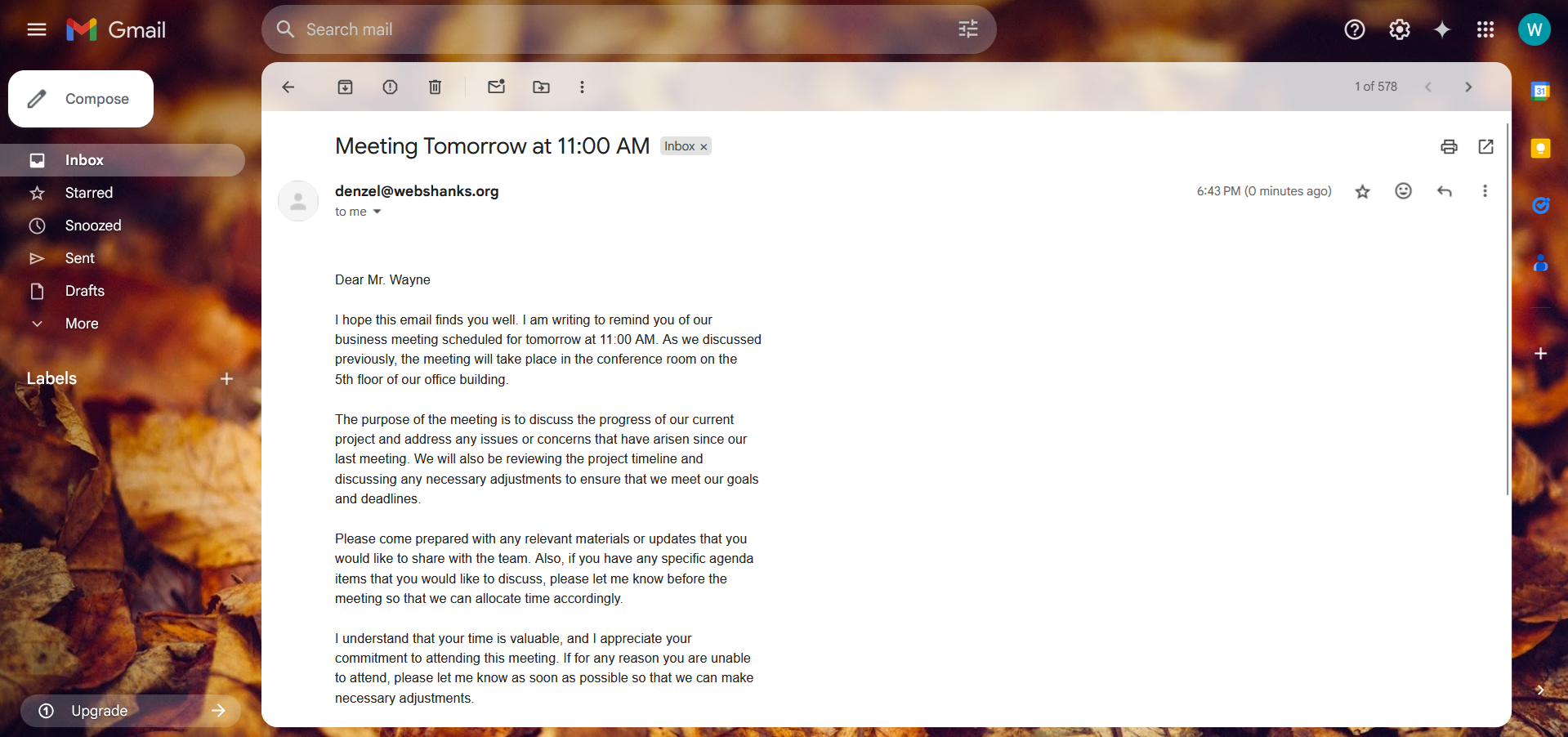Viewport: 1568px width, 737px height.
Task: Open Google Calendar side panel
Action: pos(1540,91)
